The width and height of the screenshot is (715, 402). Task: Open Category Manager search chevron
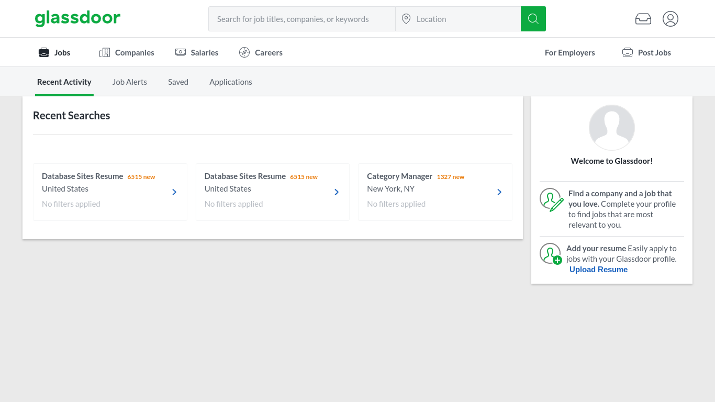[499, 192]
